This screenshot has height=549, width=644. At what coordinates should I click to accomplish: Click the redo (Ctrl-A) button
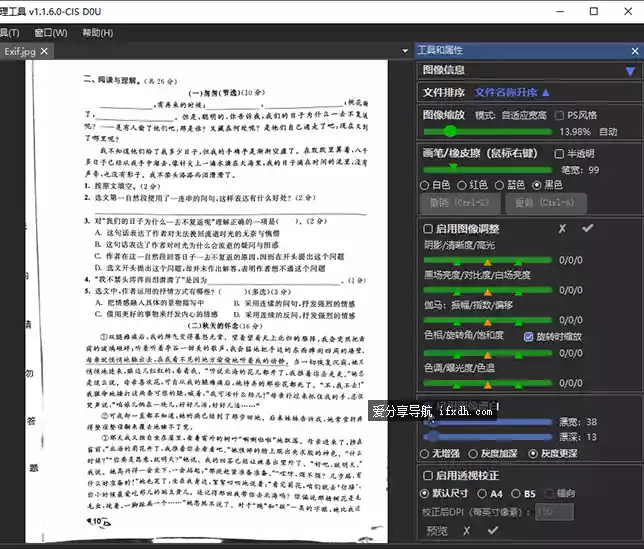[545, 203]
